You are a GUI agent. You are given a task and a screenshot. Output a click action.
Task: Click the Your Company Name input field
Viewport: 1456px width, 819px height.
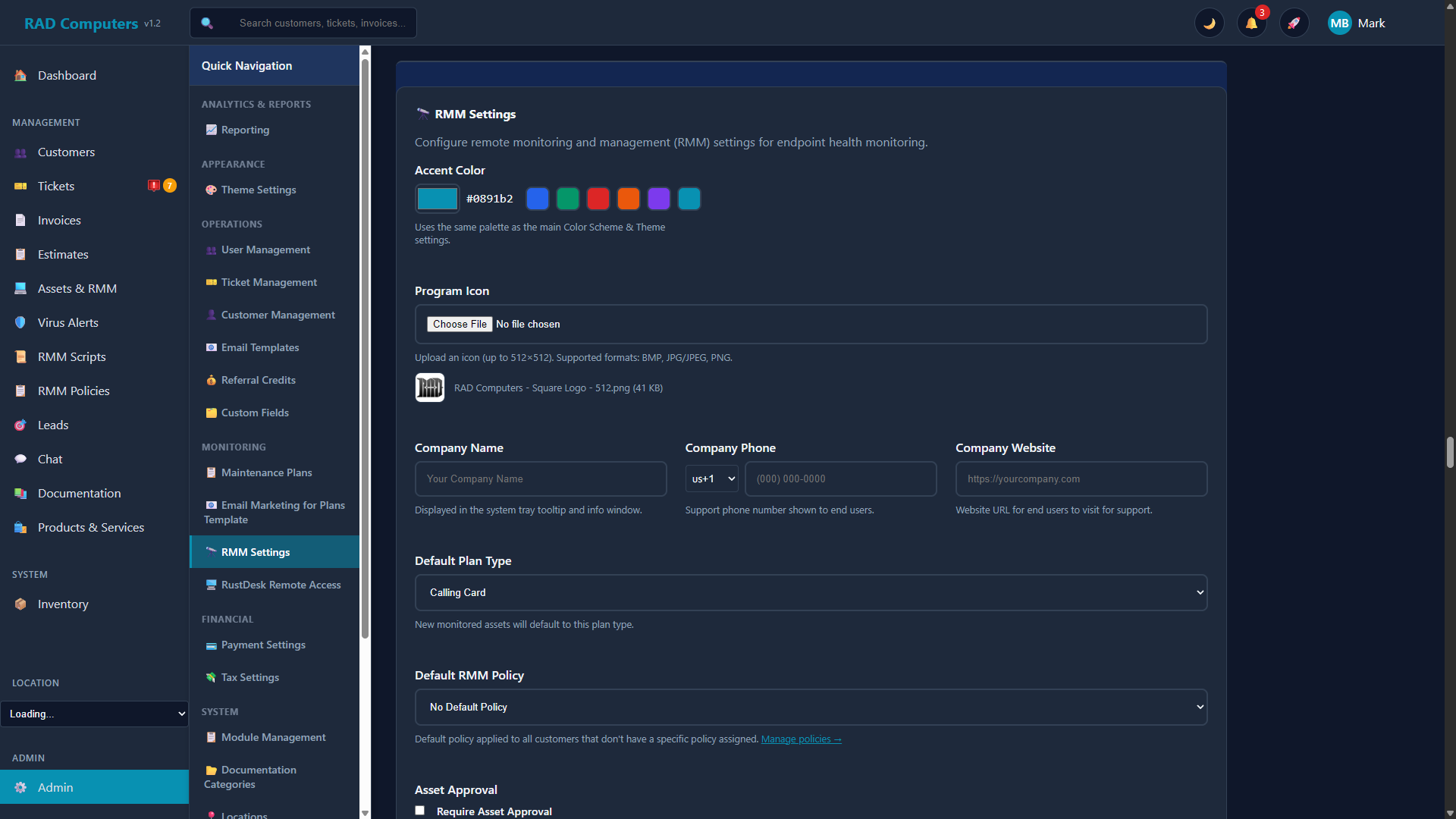(541, 479)
